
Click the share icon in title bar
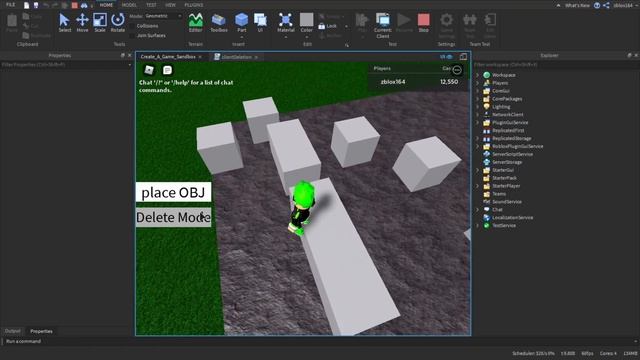pos(606,5)
